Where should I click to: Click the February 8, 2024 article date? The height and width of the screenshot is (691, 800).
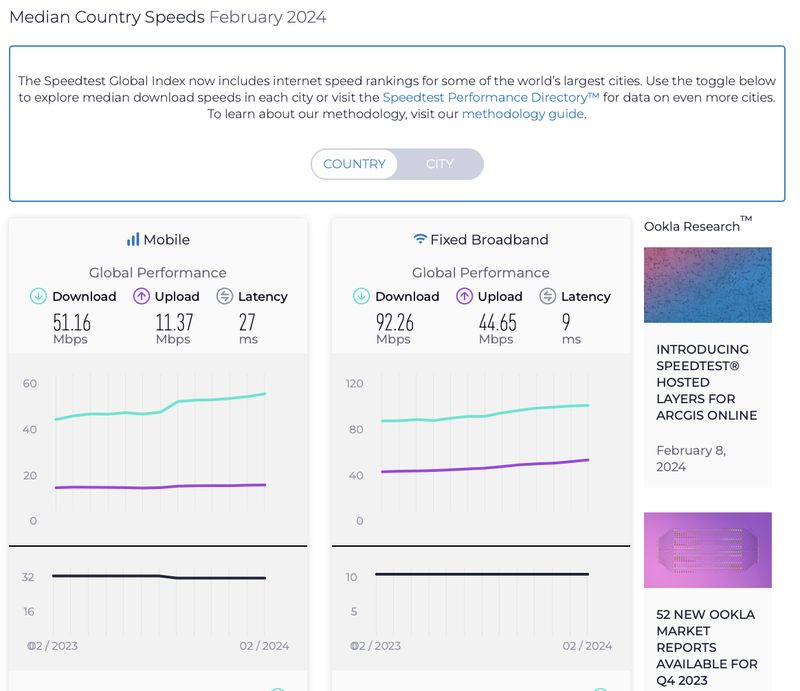click(x=691, y=458)
